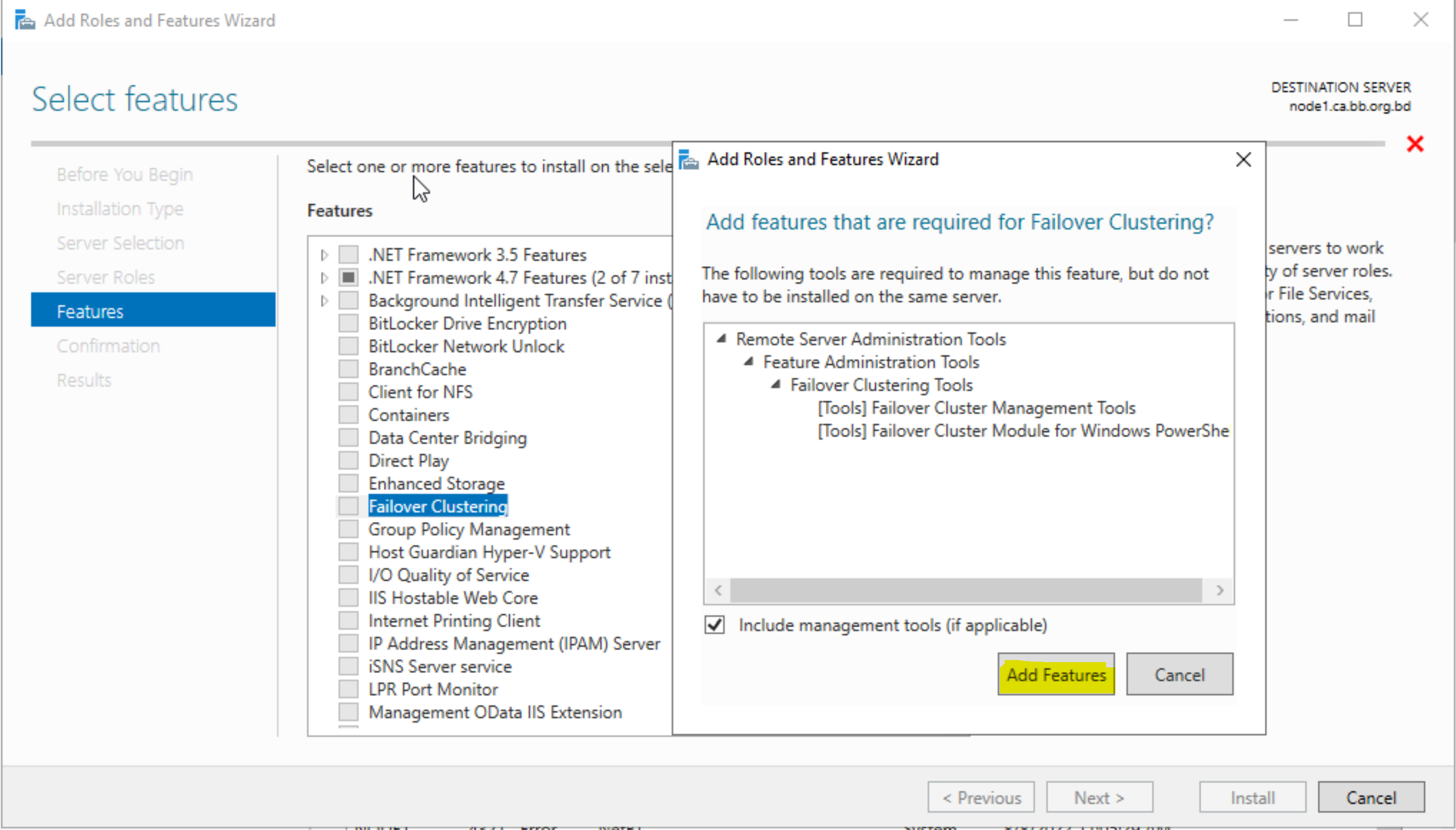
Task: Uncheck Include management tools checkbox
Action: (x=714, y=625)
